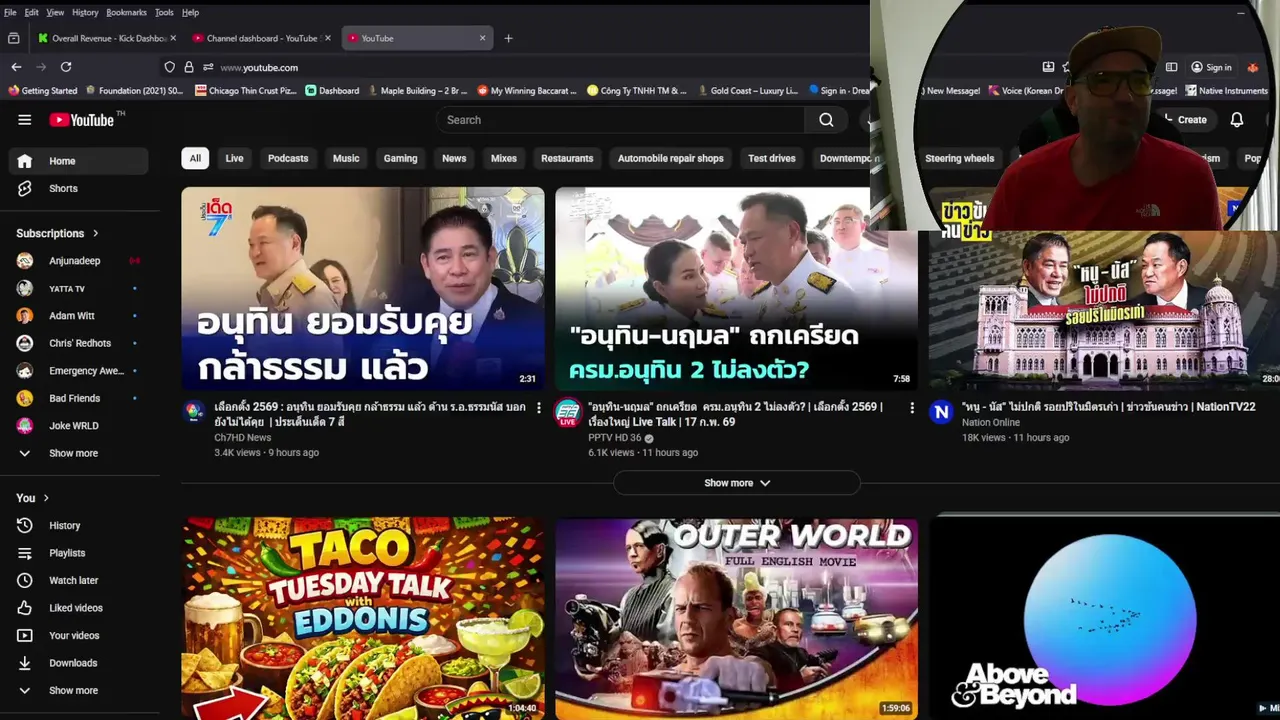Viewport: 1280px width, 720px height.
Task: Select the All filter chip
Action: coord(195,158)
